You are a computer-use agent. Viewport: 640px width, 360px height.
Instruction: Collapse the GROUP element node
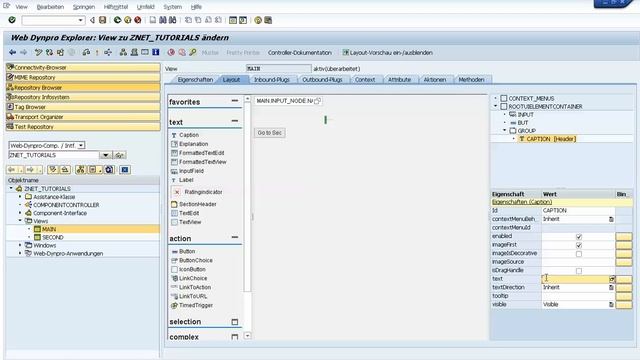tap(504, 131)
